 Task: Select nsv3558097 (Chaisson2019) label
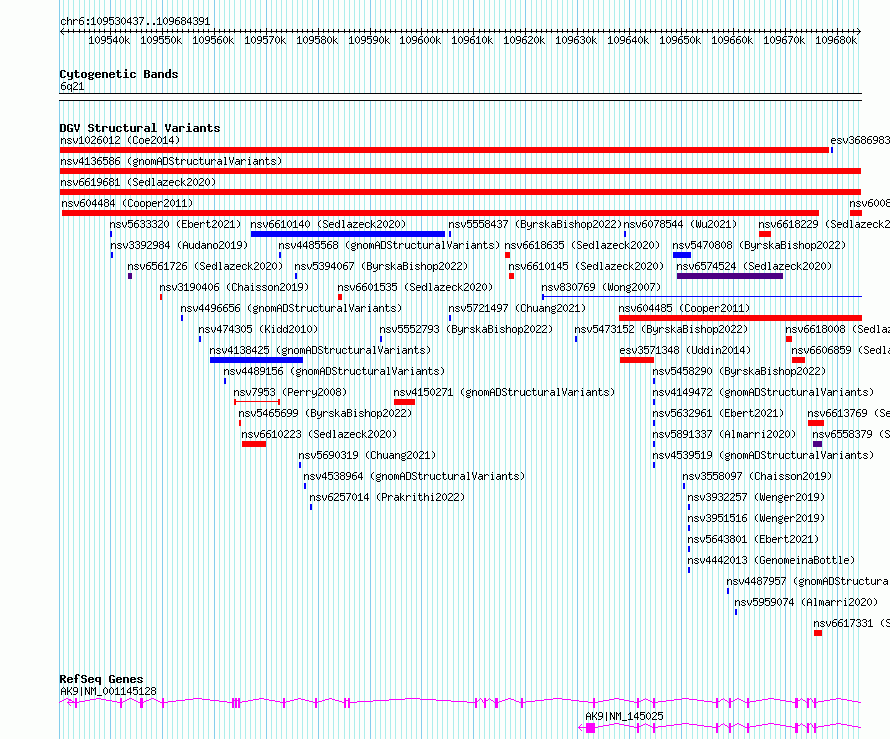757,476
